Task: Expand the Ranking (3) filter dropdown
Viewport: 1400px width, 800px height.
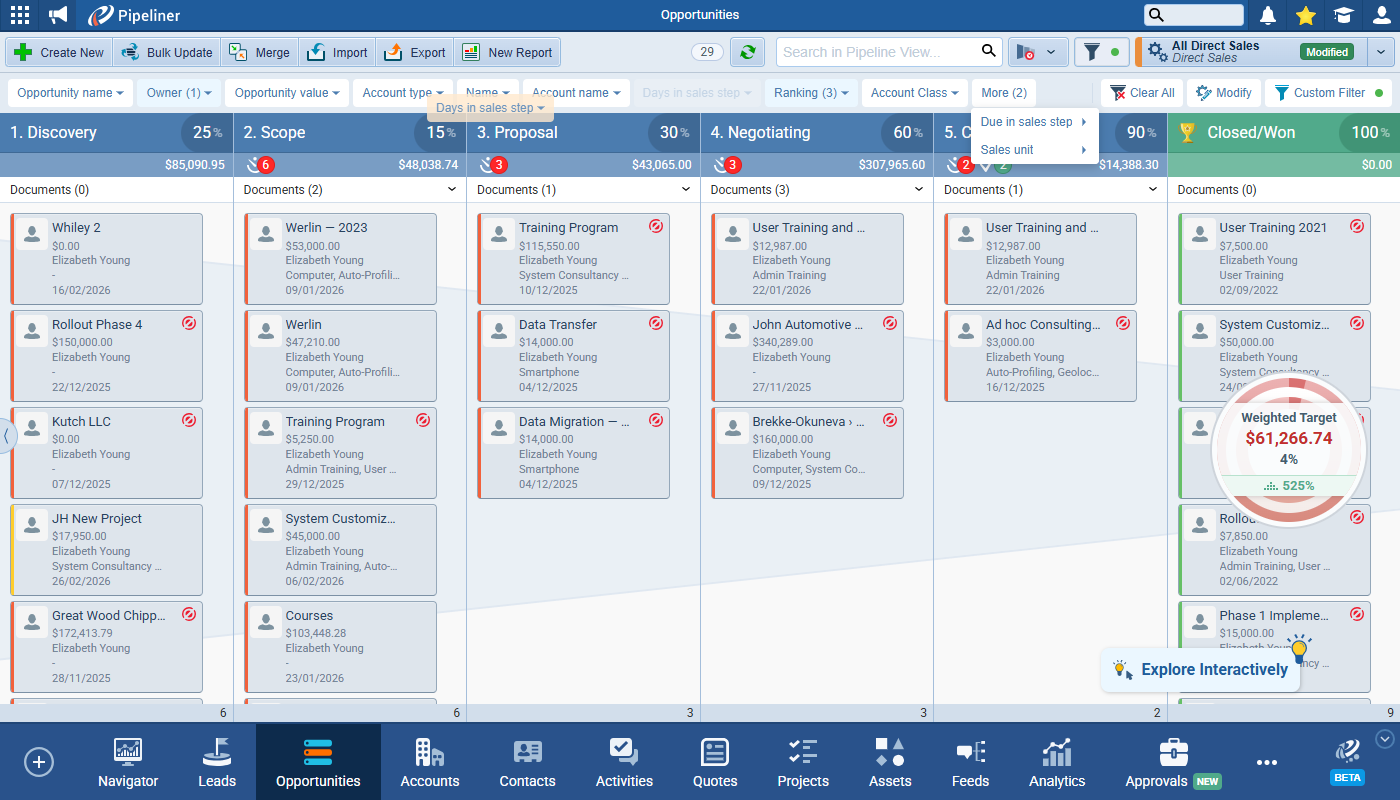Action: 811,93
